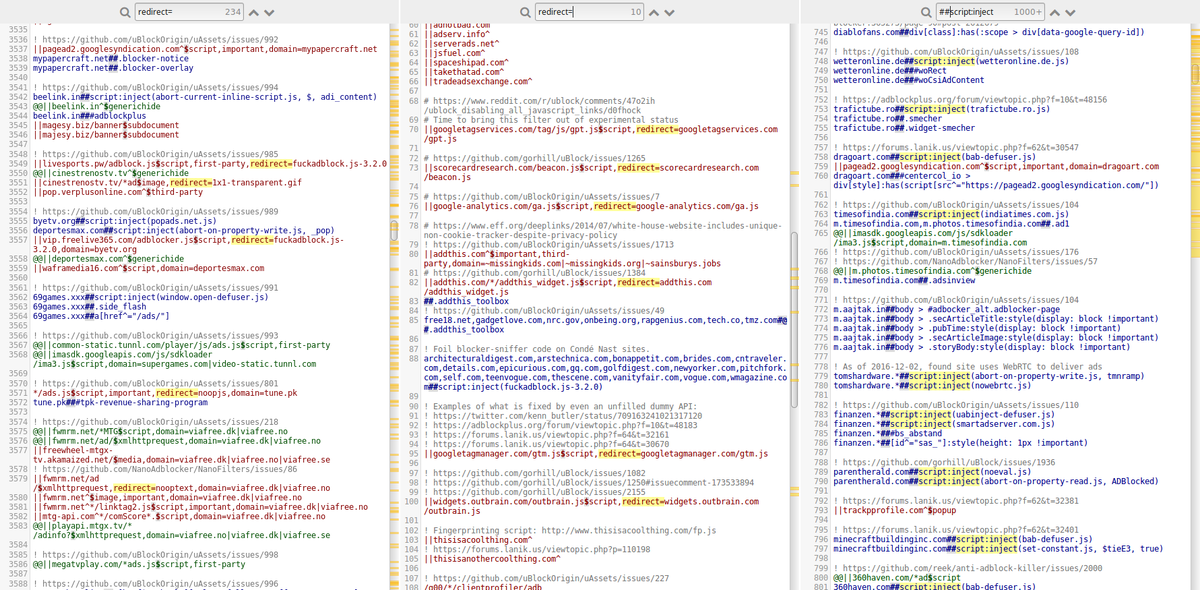Click the '||takethatad.com^' filter line

(464, 73)
